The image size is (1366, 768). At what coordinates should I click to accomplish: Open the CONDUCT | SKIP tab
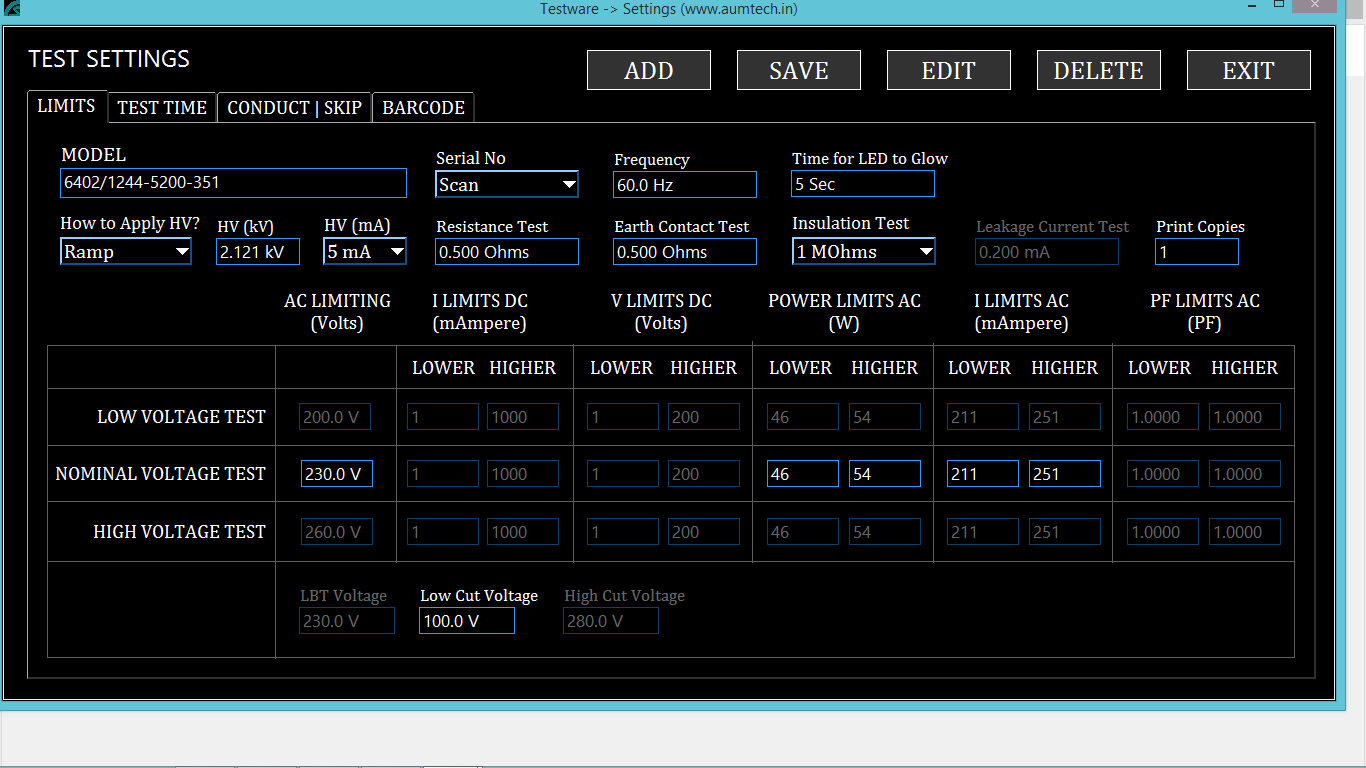(x=294, y=108)
